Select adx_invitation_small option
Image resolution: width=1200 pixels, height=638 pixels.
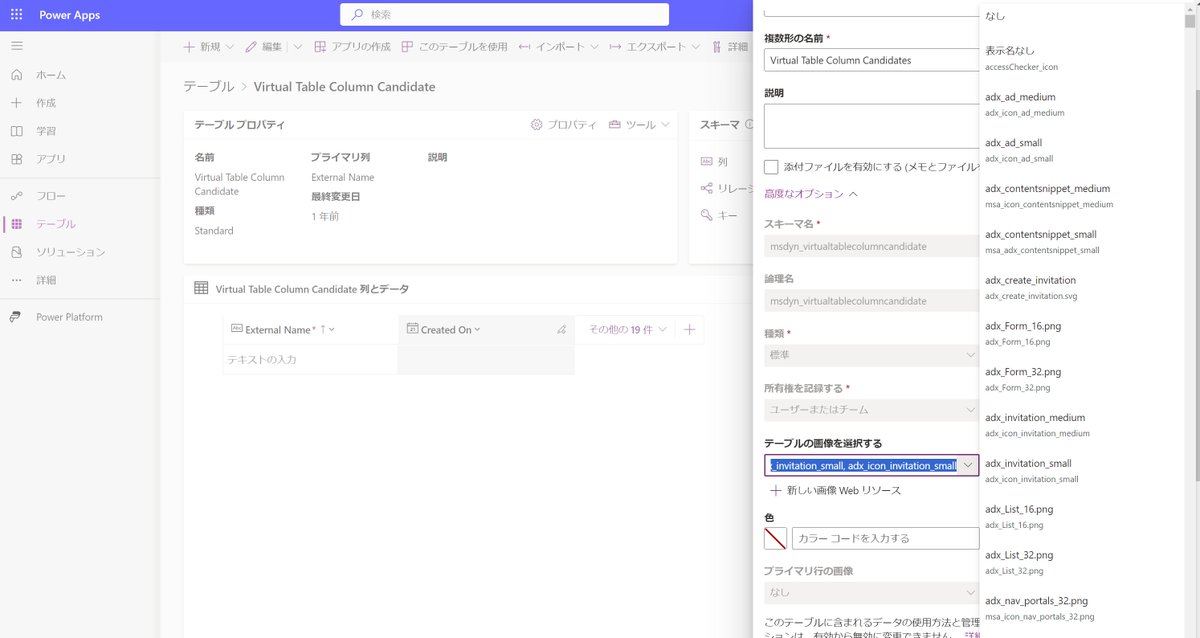coord(1083,470)
